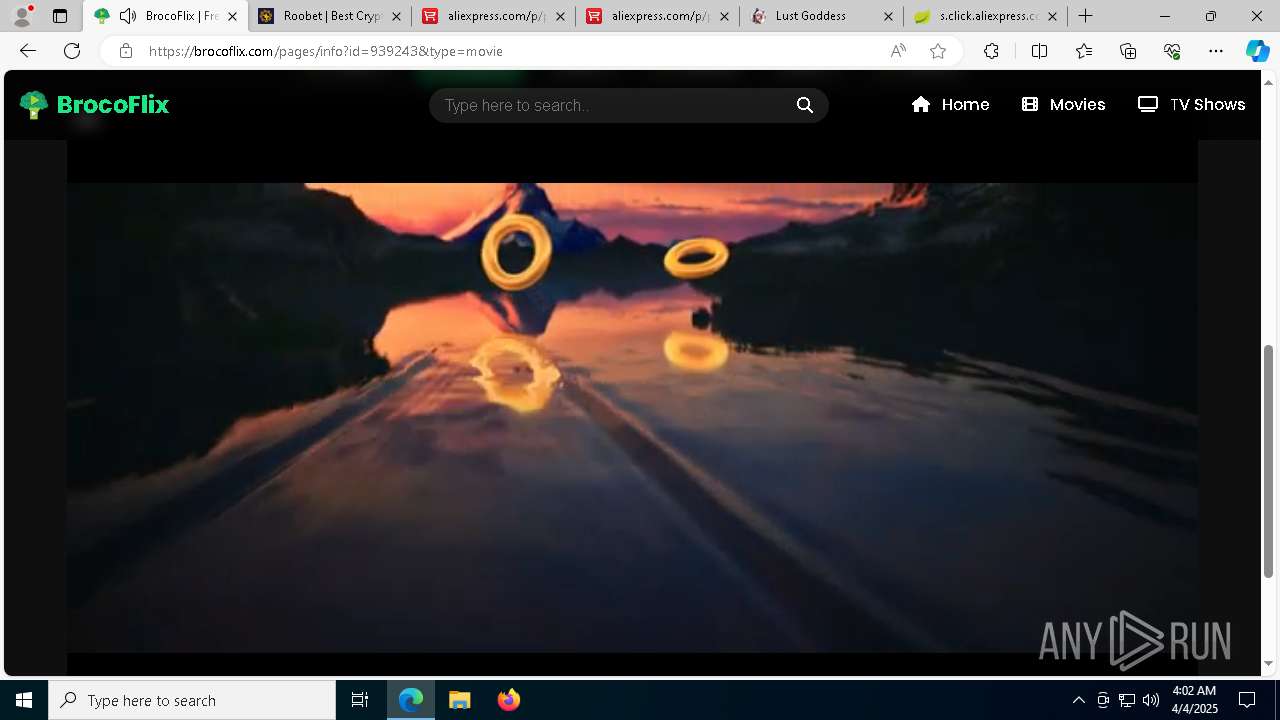1280x720 pixels.
Task: Open Collections icon
Action: 1128,51
